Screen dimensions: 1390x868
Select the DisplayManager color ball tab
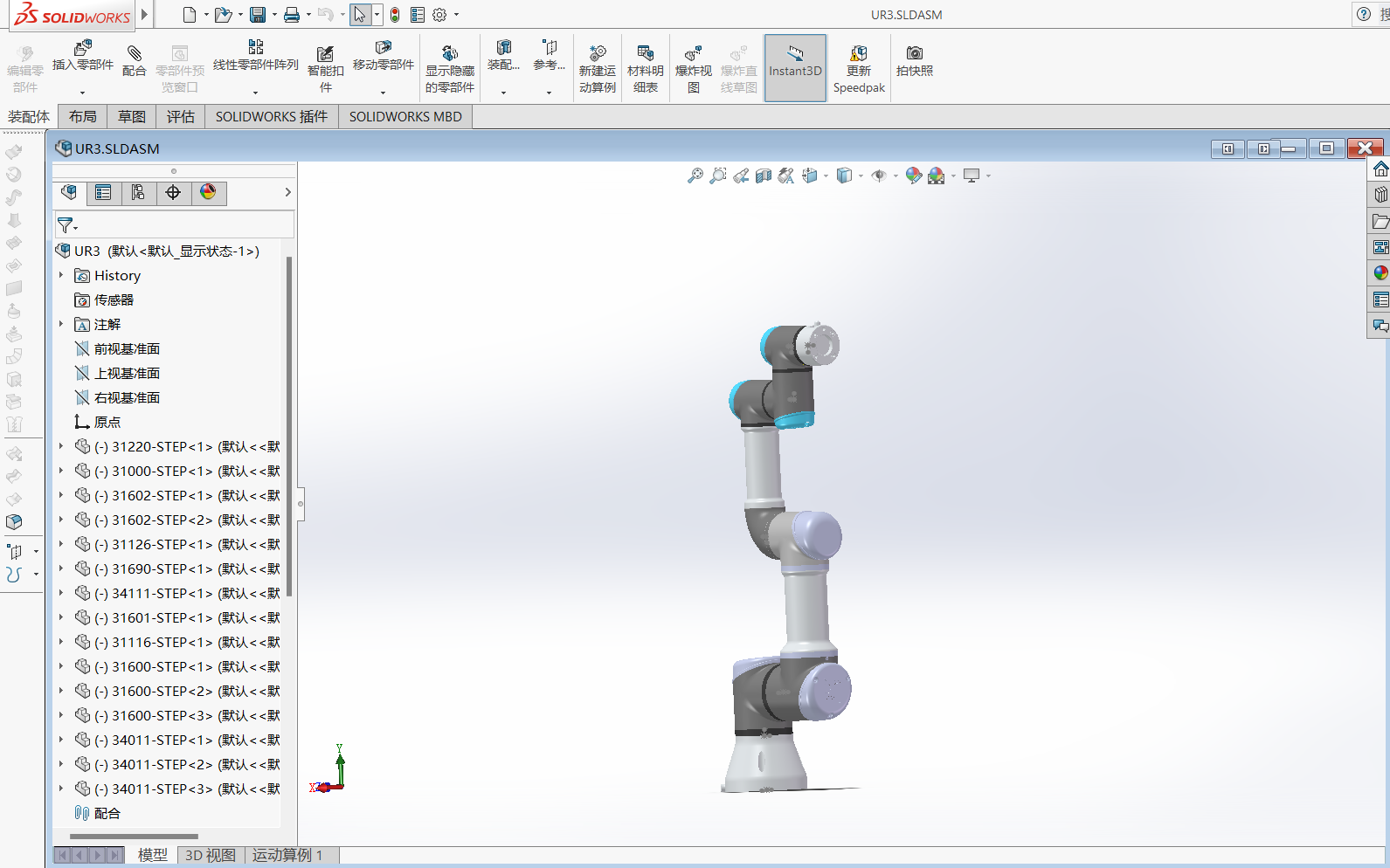[208, 192]
